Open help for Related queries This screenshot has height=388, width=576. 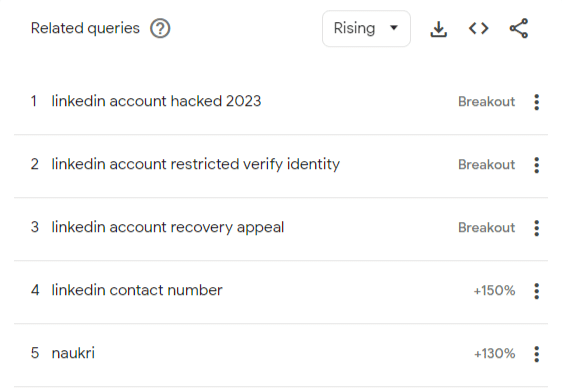coord(160,28)
